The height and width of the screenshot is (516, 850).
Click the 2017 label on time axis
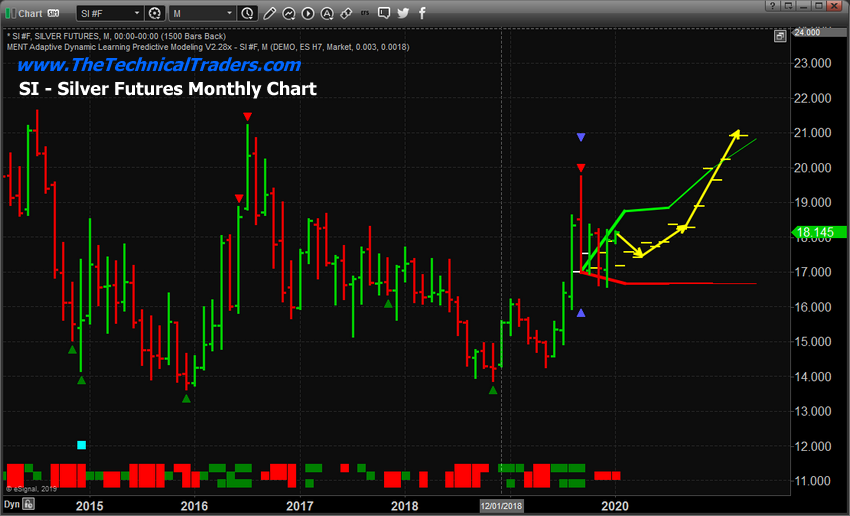pos(299,506)
